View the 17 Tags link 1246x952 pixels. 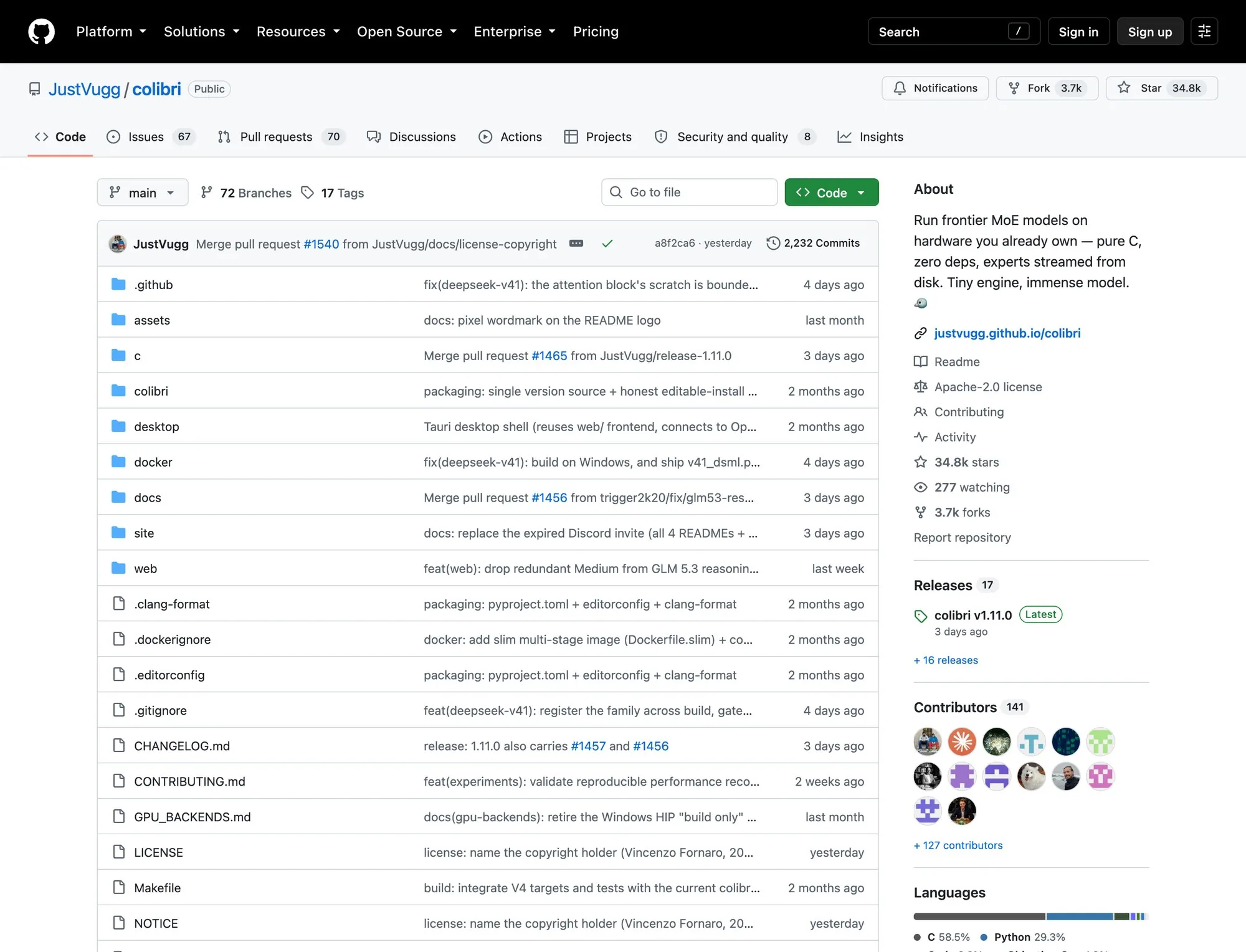click(x=333, y=193)
